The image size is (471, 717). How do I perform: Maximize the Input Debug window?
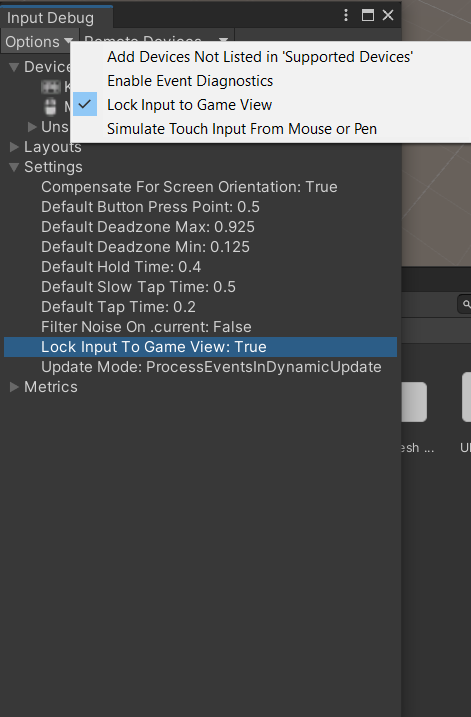point(368,15)
